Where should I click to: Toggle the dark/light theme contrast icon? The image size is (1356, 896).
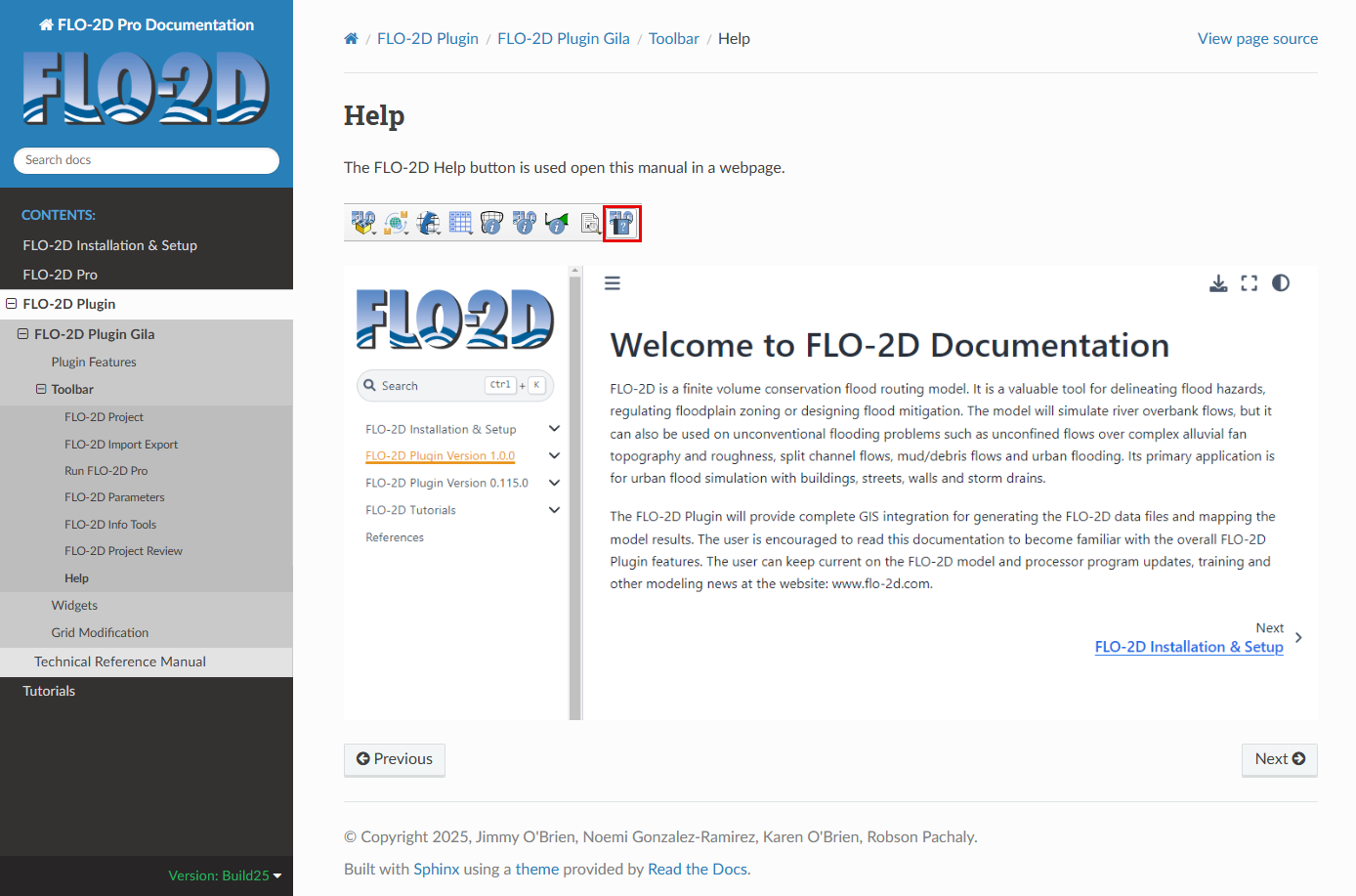click(x=1281, y=283)
